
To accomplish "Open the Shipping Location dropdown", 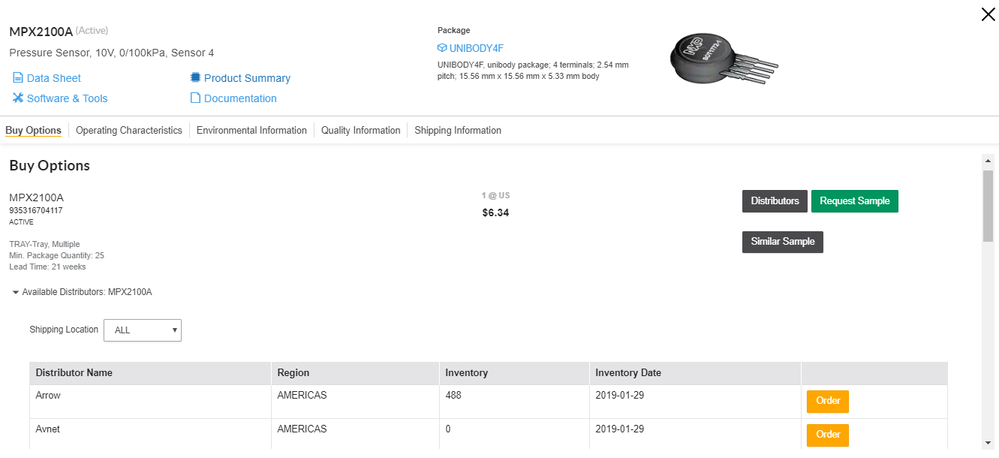I will (x=143, y=330).
